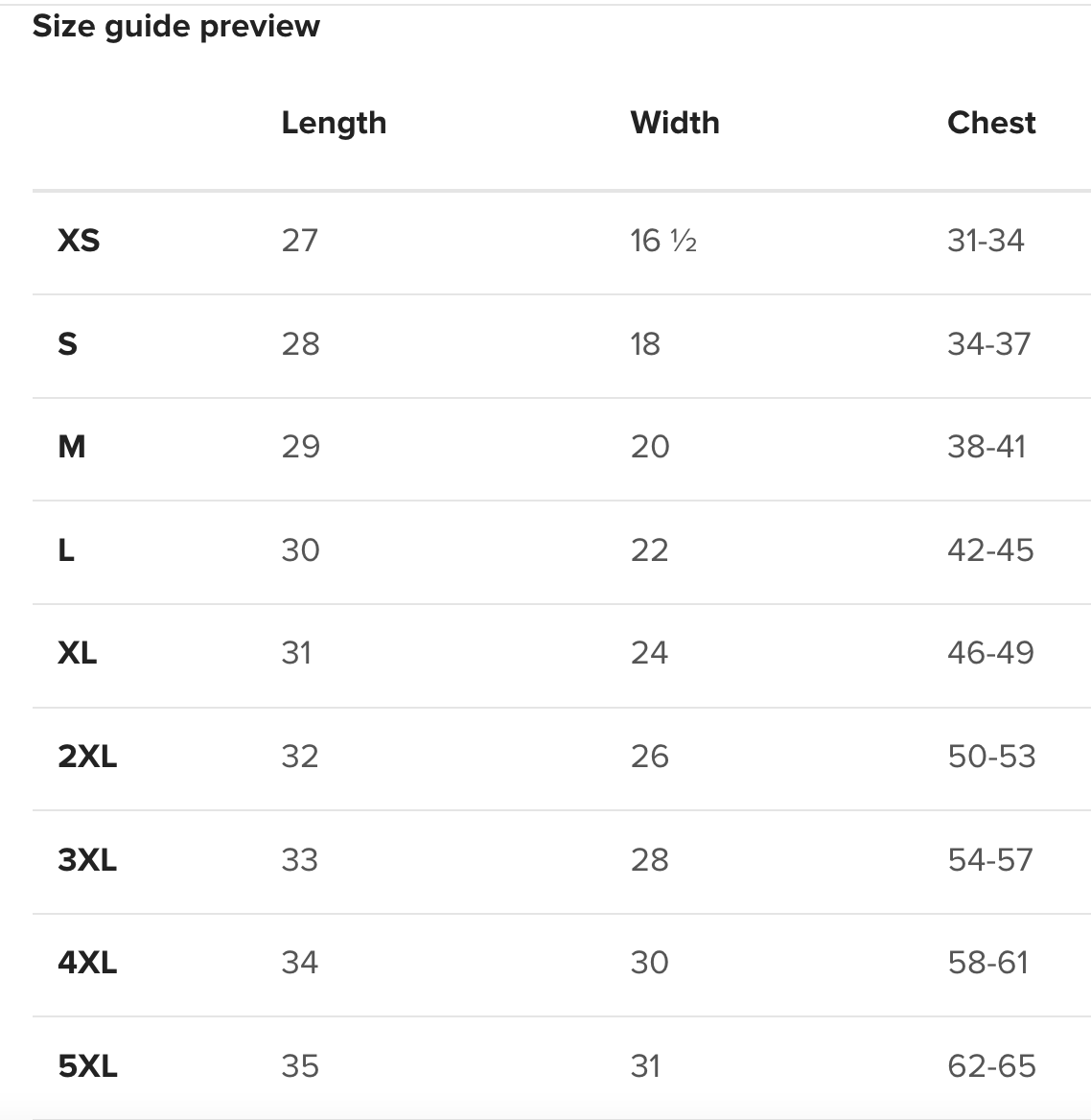Click the 4XL size row label
Screen dimensions: 1091x1120
click(x=87, y=963)
